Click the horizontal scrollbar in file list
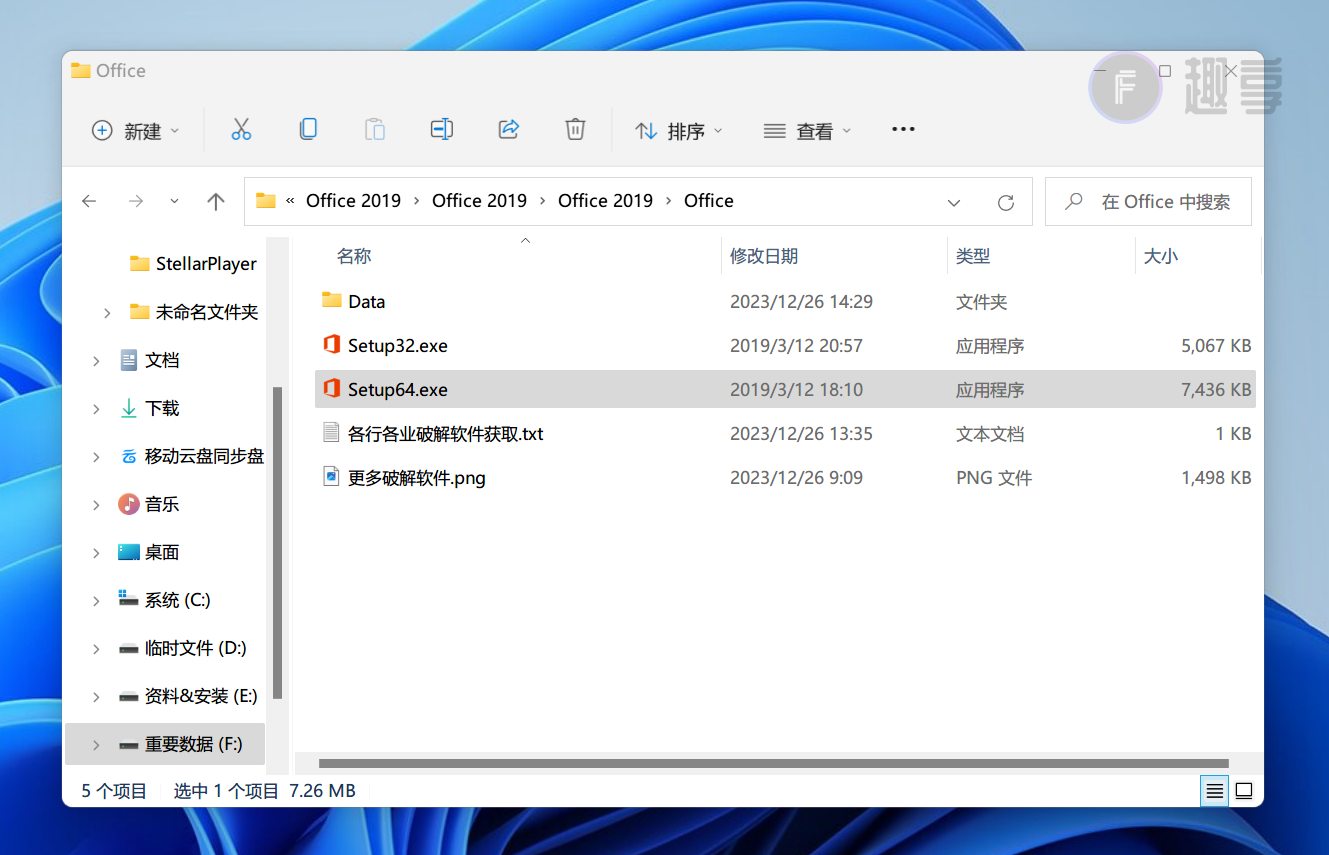This screenshot has height=855, width=1329. click(x=773, y=763)
